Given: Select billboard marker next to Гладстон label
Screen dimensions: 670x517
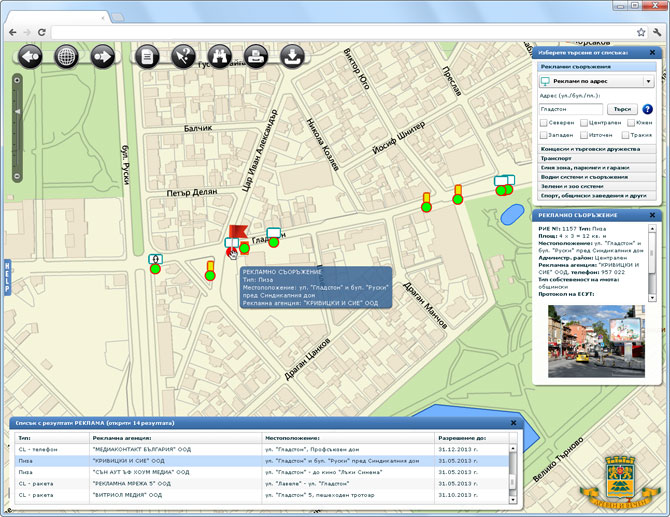Looking at the screenshot, I should pos(273,238).
